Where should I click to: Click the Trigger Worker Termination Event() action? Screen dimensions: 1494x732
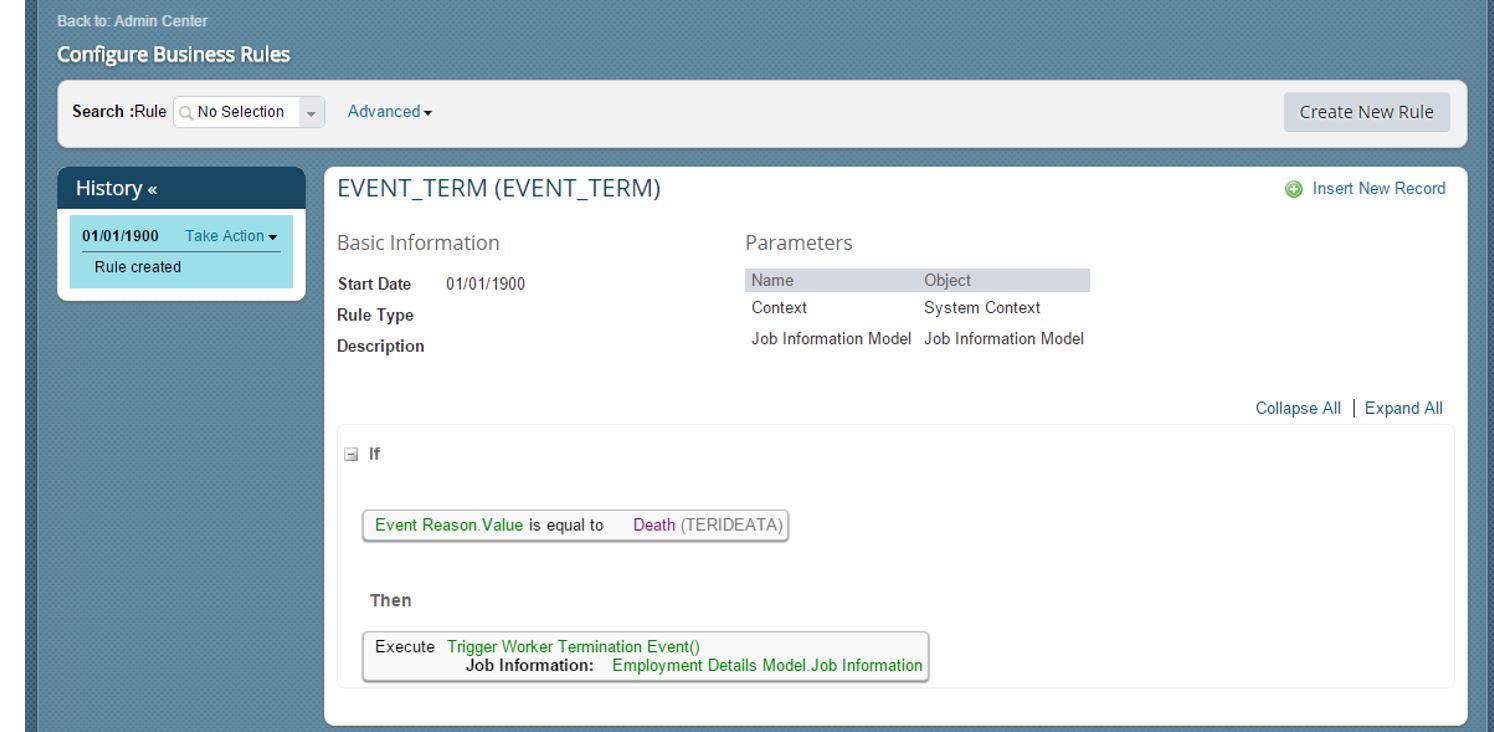tap(574, 646)
